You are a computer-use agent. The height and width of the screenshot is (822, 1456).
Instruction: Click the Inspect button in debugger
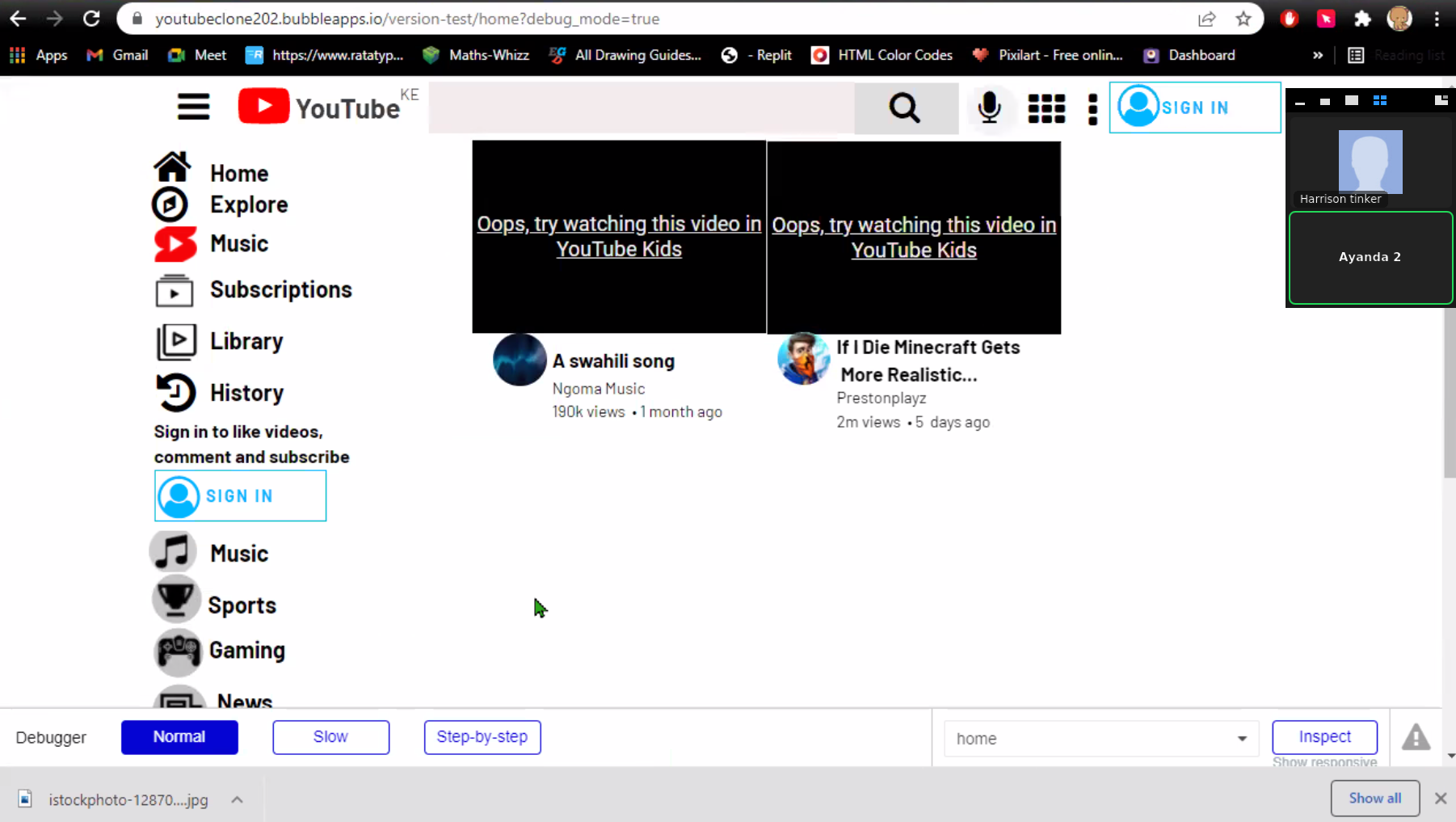(x=1324, y=737)
